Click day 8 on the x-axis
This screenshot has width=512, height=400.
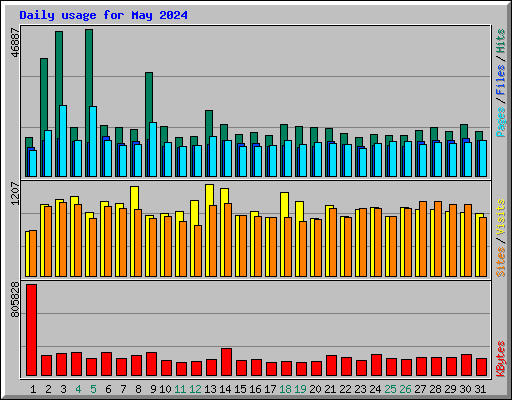[138, 389]
